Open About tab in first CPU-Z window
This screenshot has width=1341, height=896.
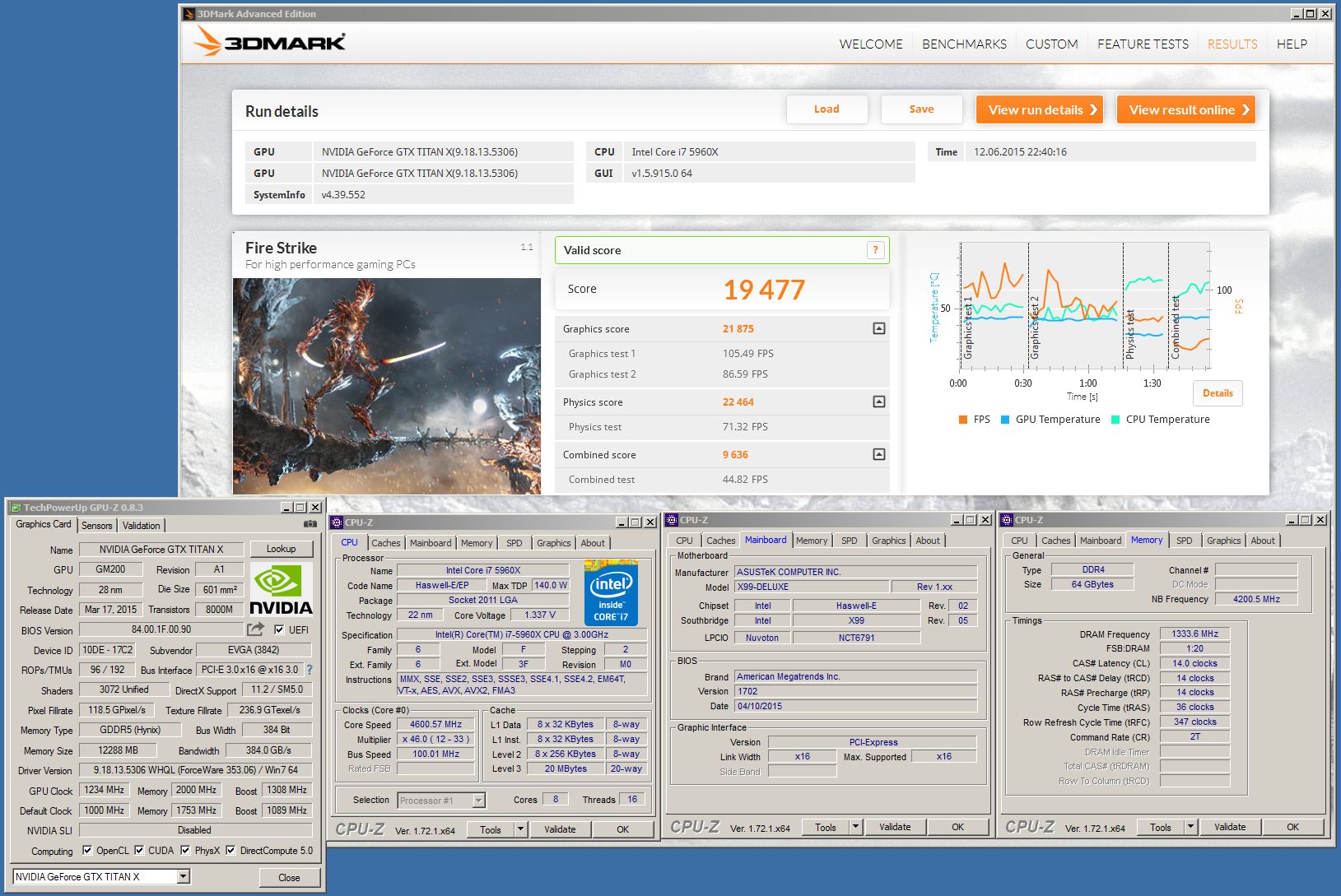click(593, 543)
